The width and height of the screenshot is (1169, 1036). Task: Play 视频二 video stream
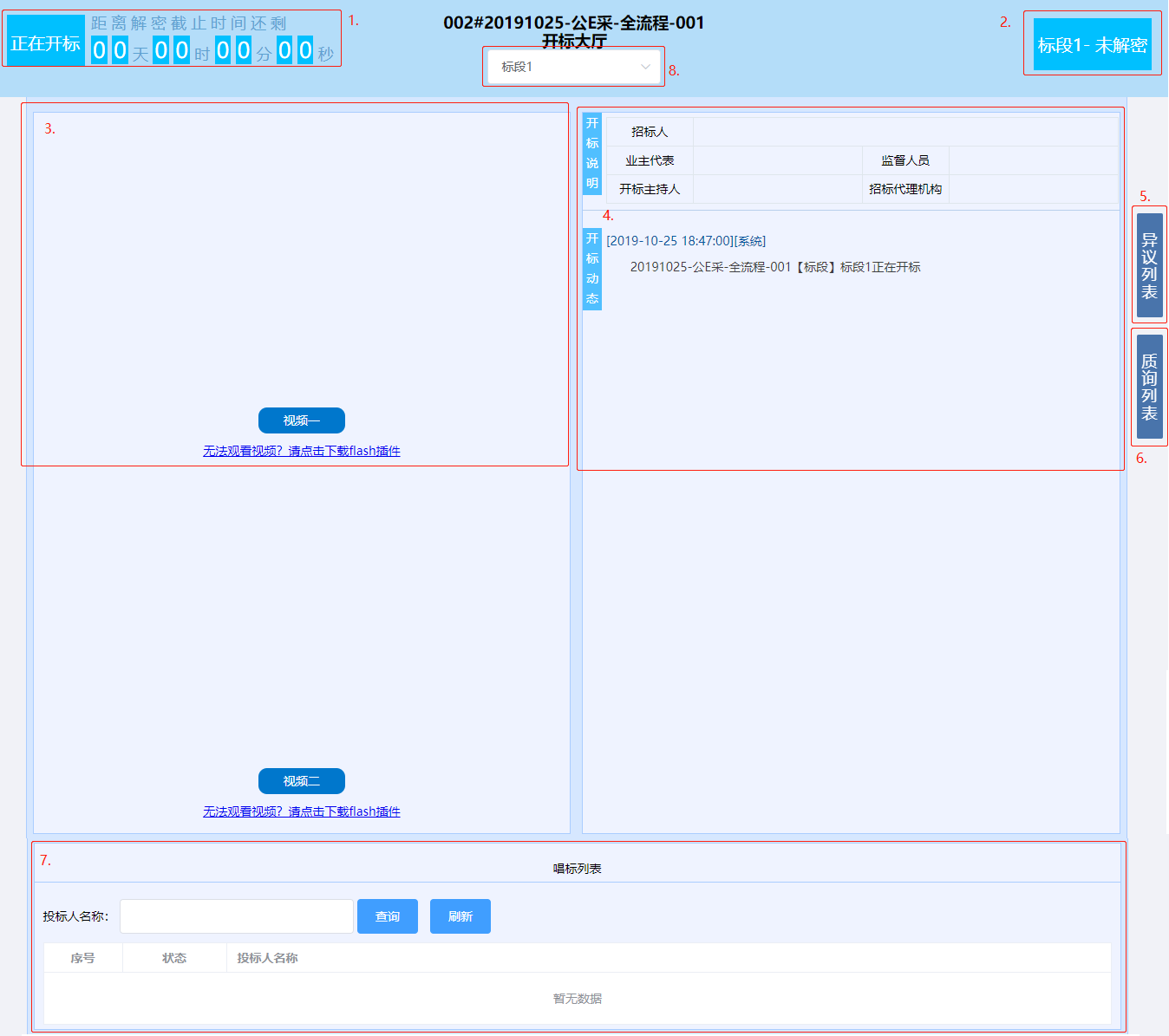point(301,781)
